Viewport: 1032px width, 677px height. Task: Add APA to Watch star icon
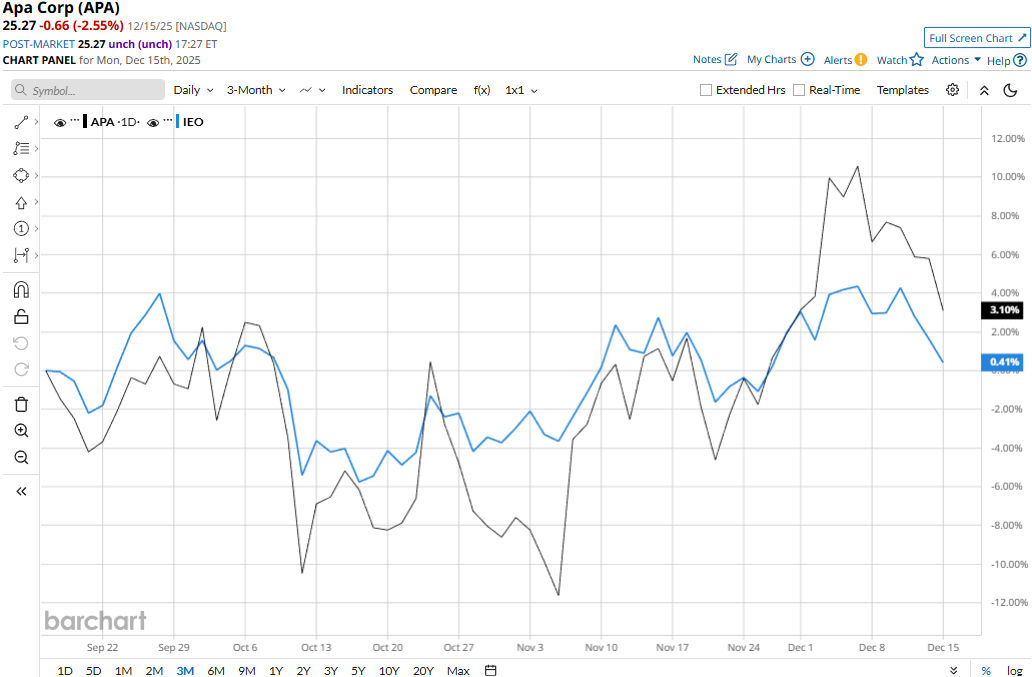pyautogui.click(x=917, y=60)
